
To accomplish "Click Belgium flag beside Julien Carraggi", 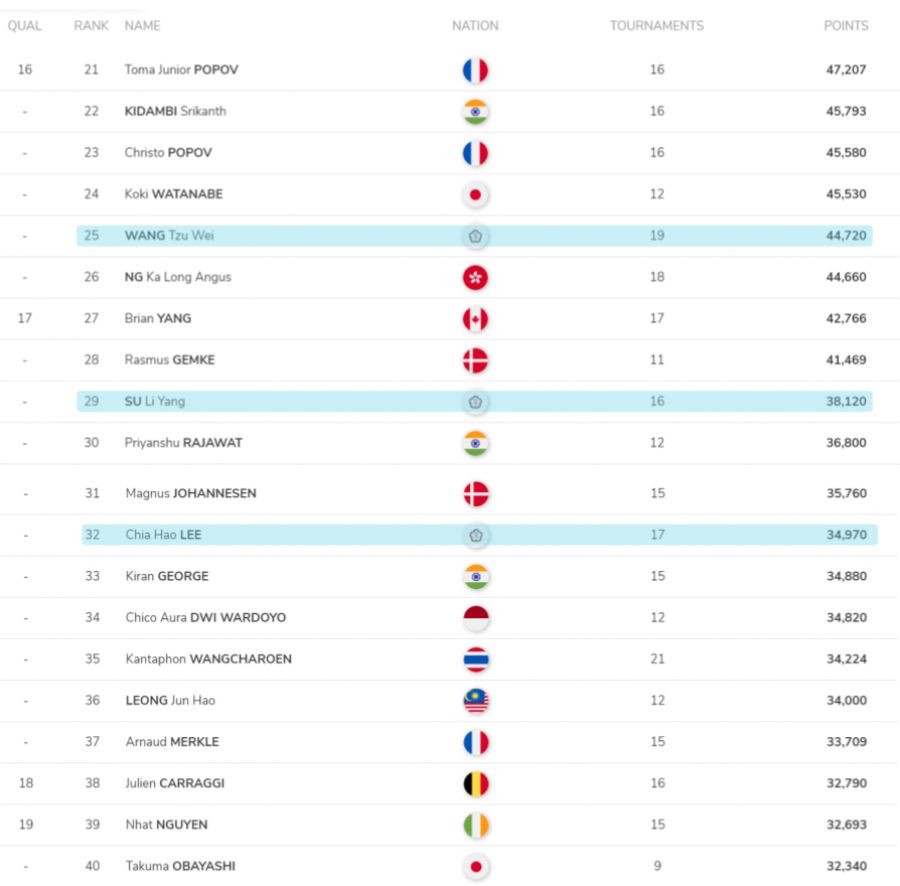I will [475, 784].
